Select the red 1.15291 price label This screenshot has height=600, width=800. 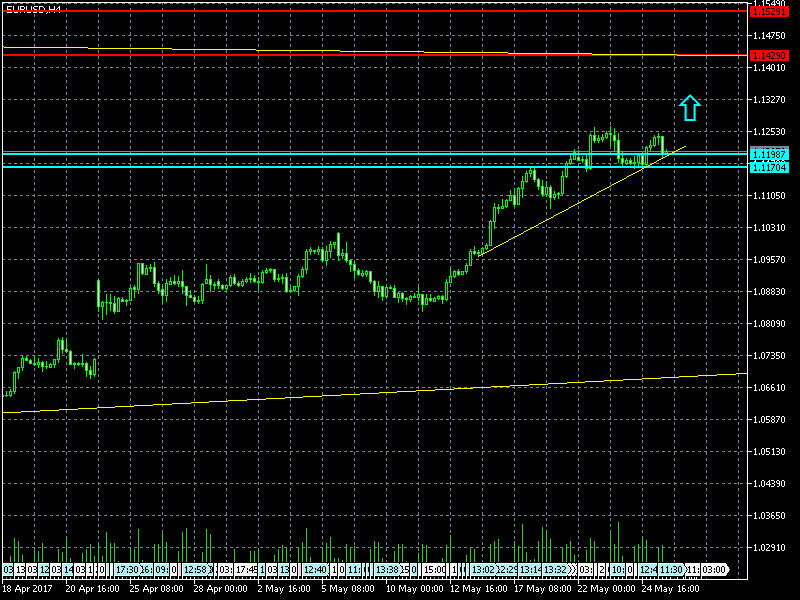point(769,11)
